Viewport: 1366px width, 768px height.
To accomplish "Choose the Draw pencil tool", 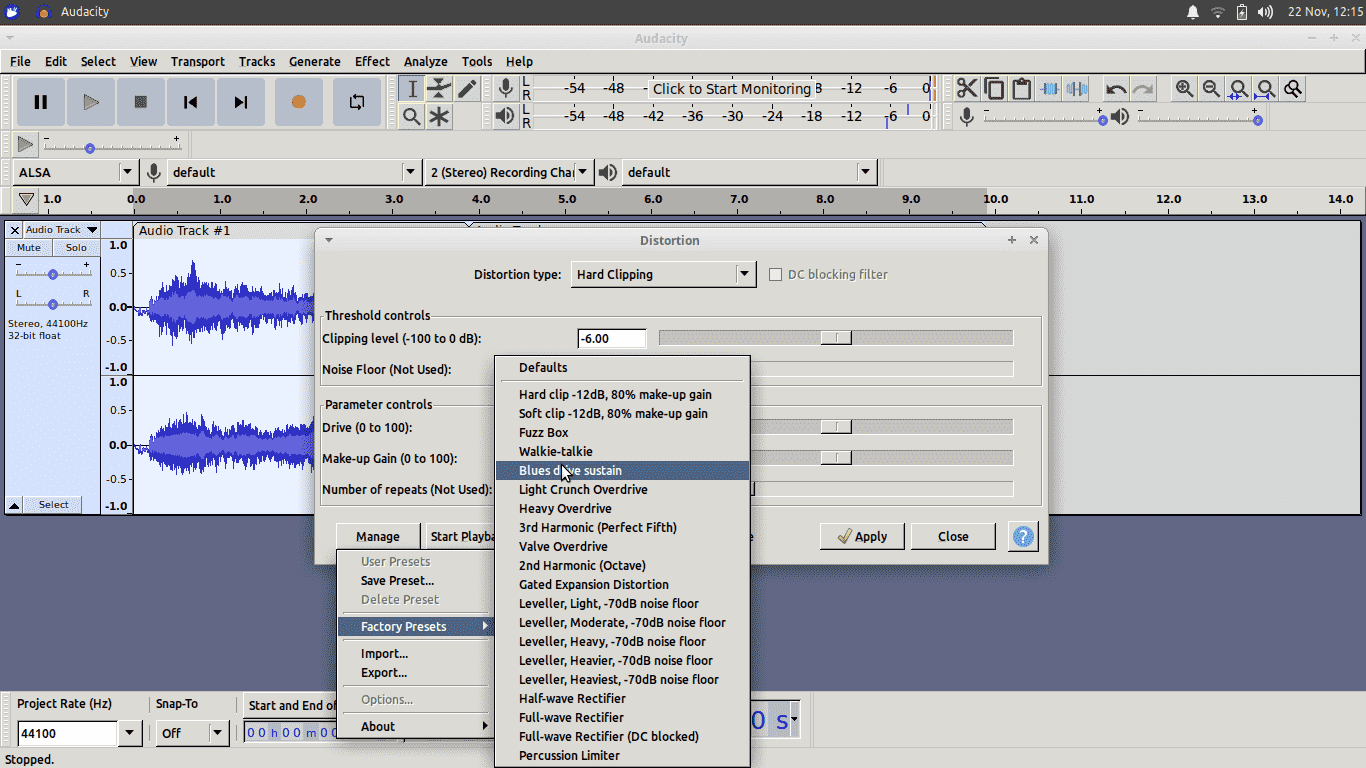I will coord(467,89).
